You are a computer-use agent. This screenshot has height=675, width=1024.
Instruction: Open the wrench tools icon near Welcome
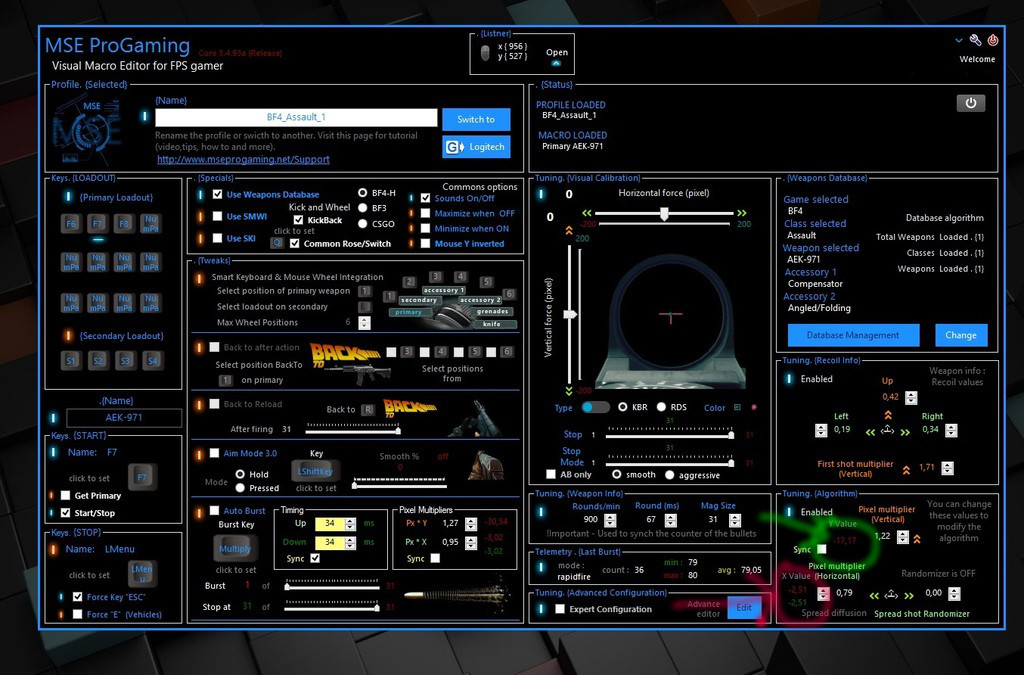[975, 40]
